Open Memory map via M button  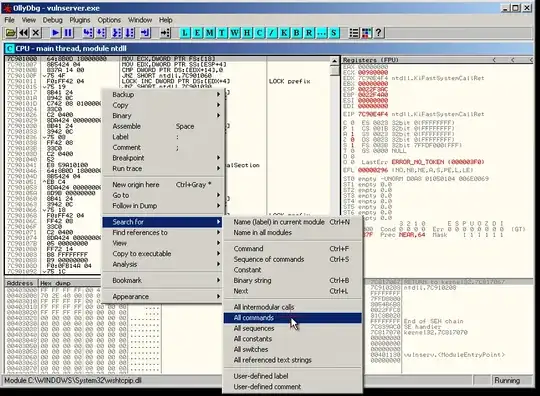click(x=210, y=33)
